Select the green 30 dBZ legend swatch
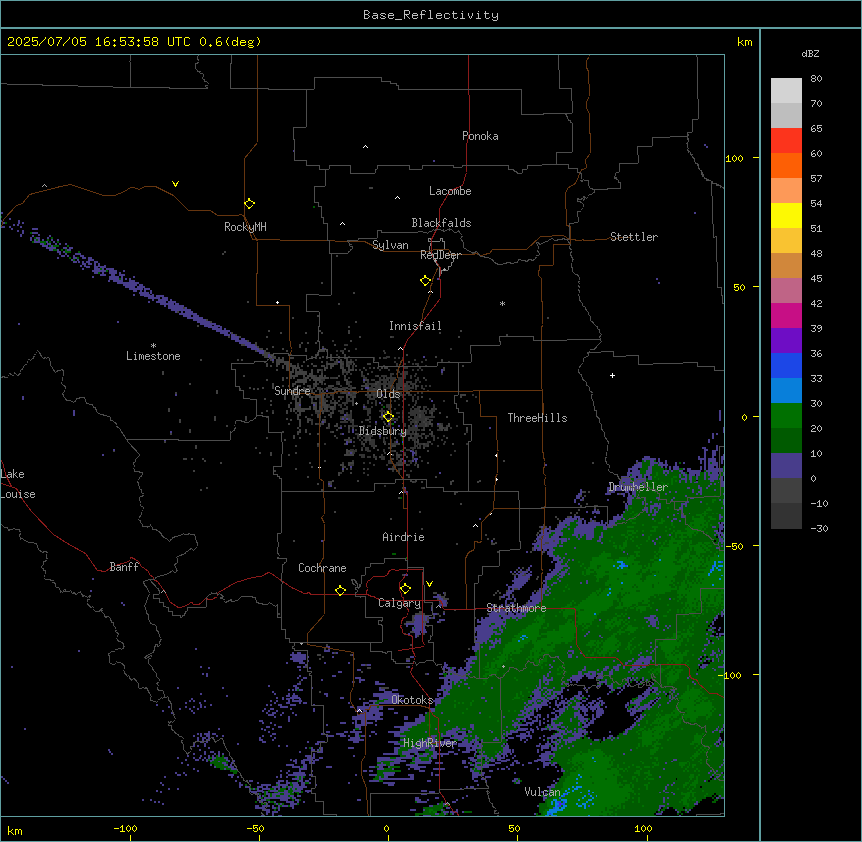The height and width of the screenshot is (842, 862). tap(786, 416)
